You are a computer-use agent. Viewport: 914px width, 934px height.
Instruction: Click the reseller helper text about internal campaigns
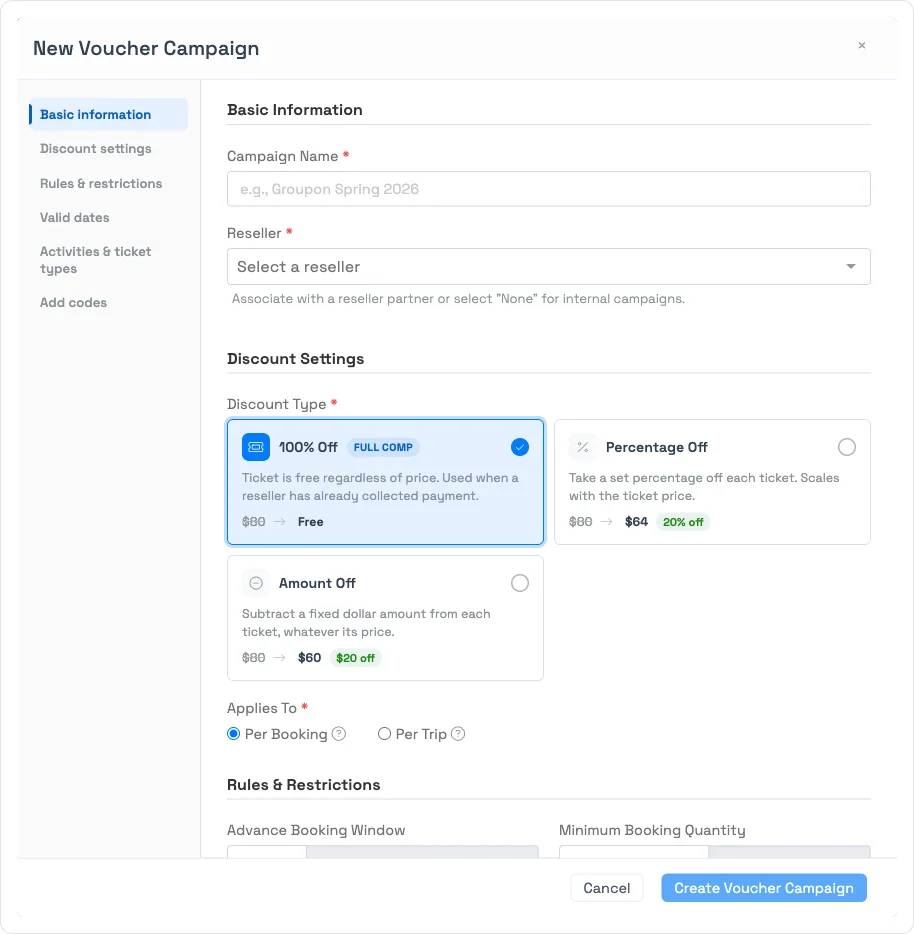458,298
